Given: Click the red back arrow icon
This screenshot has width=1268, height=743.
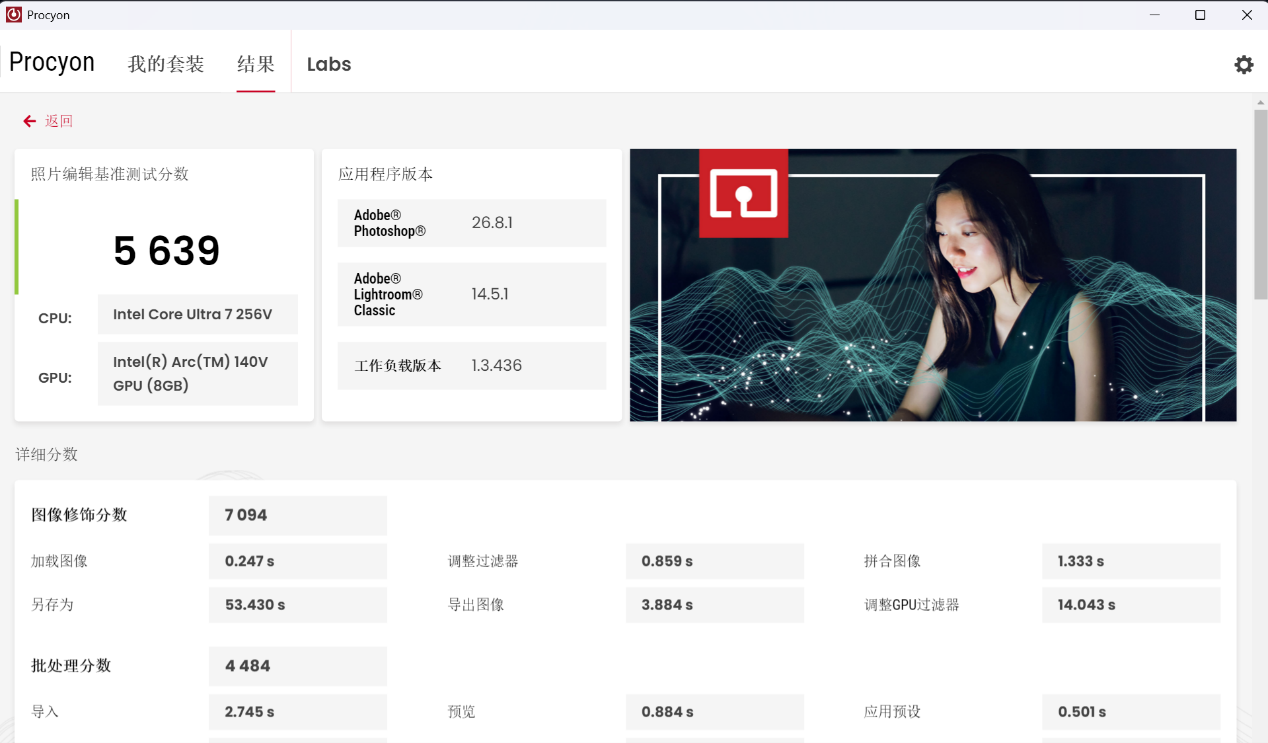Looking at the screenshot, I should click(x=28, y=120).
